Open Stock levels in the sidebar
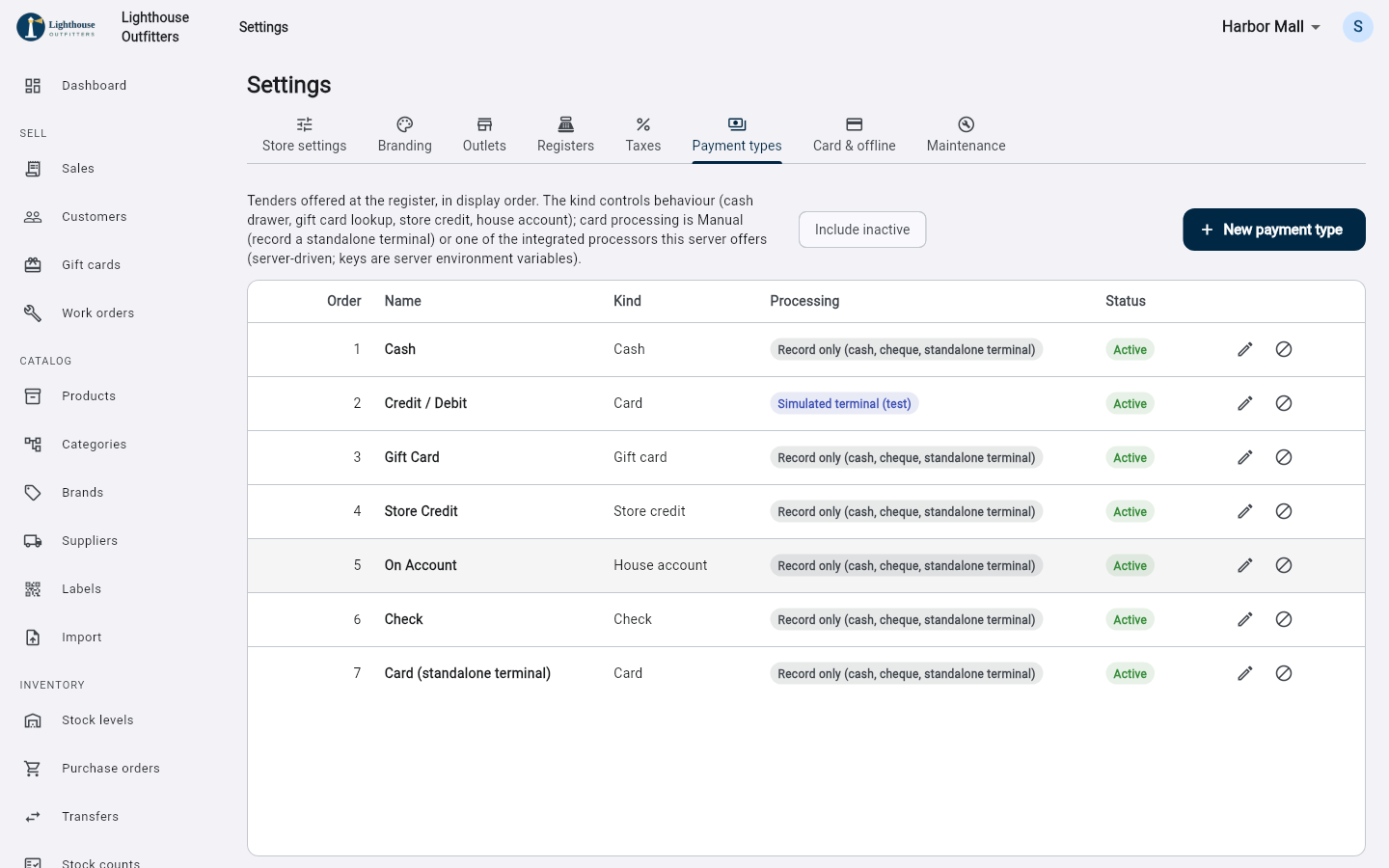The image size is (1389, 868). pyautogui.click(x=116, y=720)
